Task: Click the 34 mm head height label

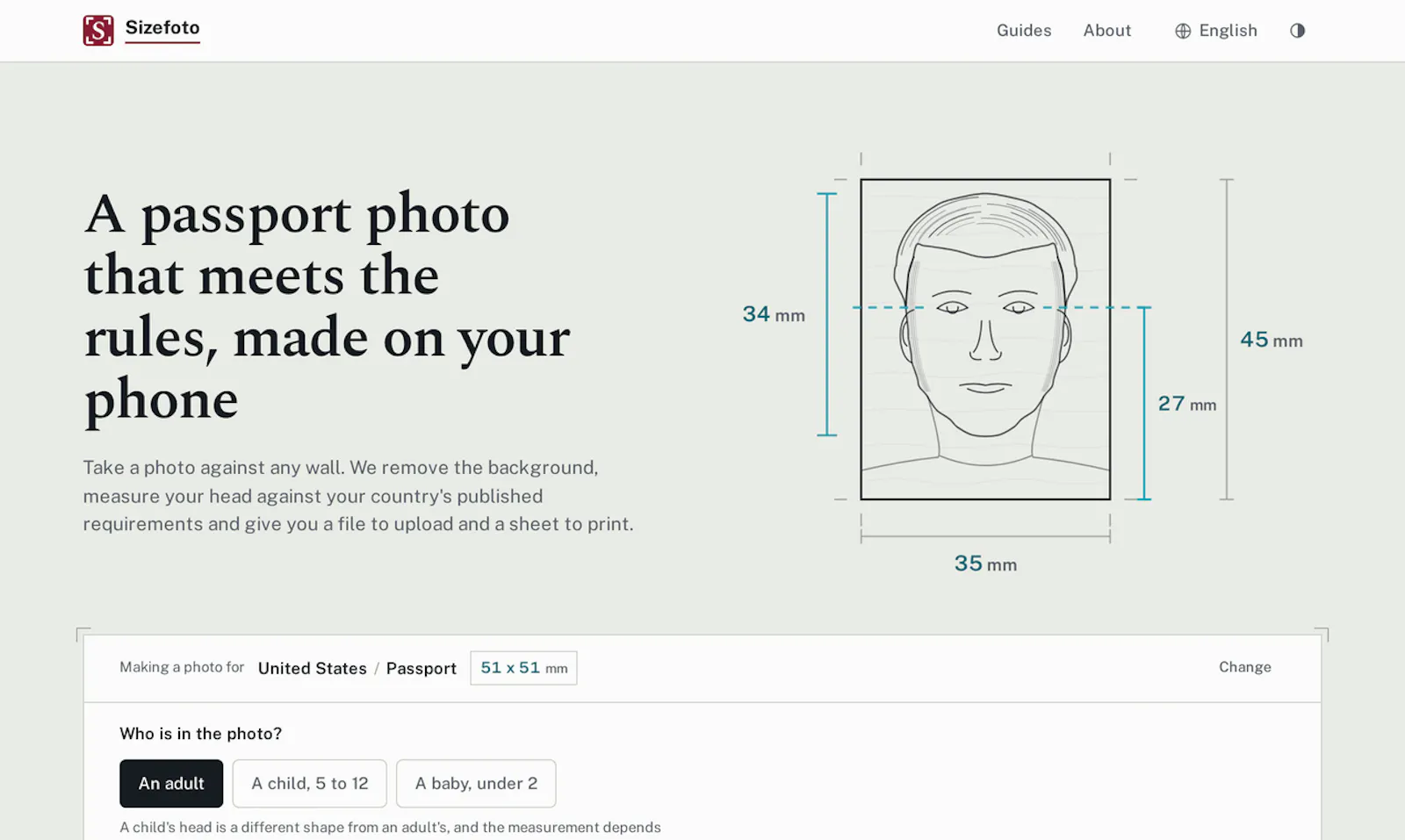Action: [774, 314]
